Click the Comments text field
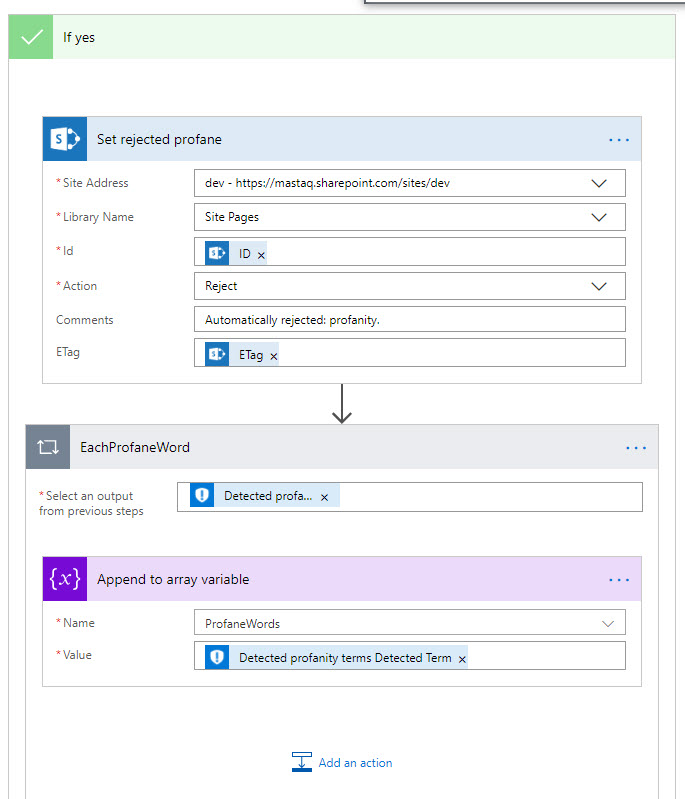 coord(409,320)
